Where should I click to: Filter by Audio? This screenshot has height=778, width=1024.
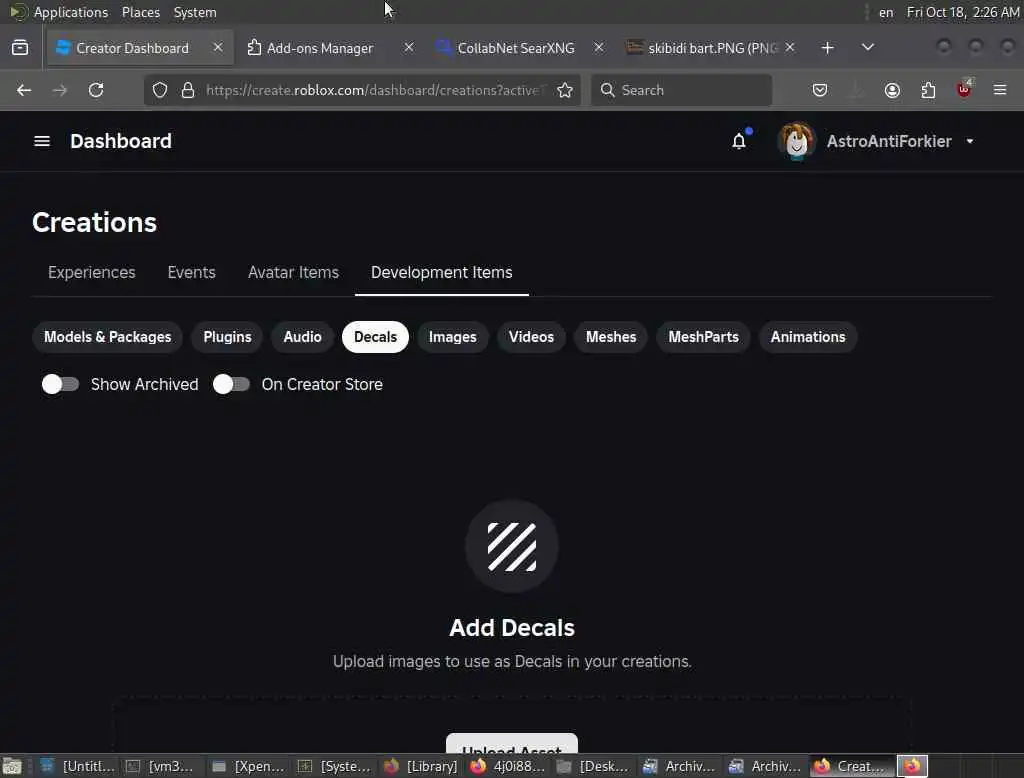[302, 337]
